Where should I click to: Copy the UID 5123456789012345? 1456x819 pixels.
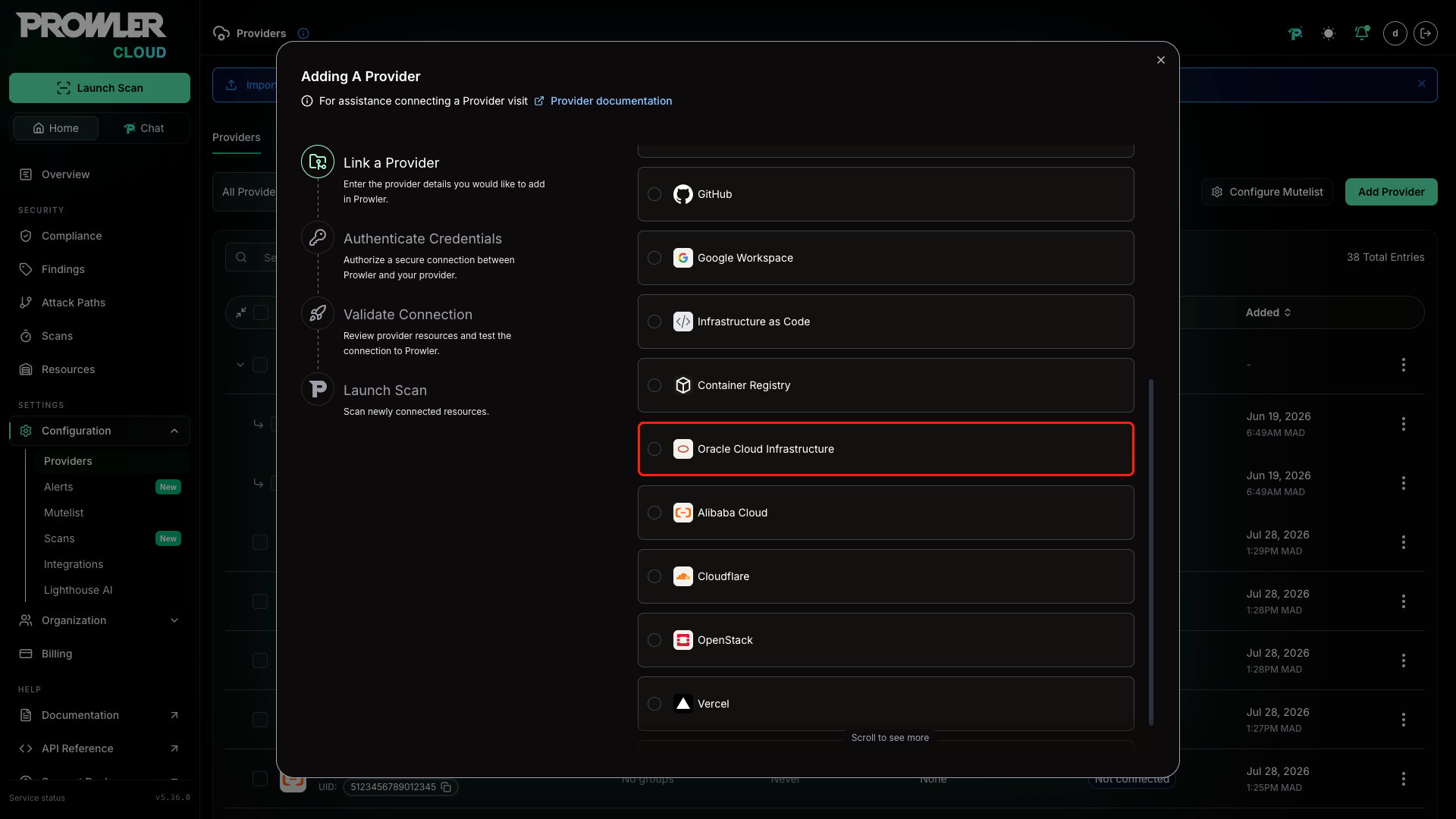click(x=446, y=787)
